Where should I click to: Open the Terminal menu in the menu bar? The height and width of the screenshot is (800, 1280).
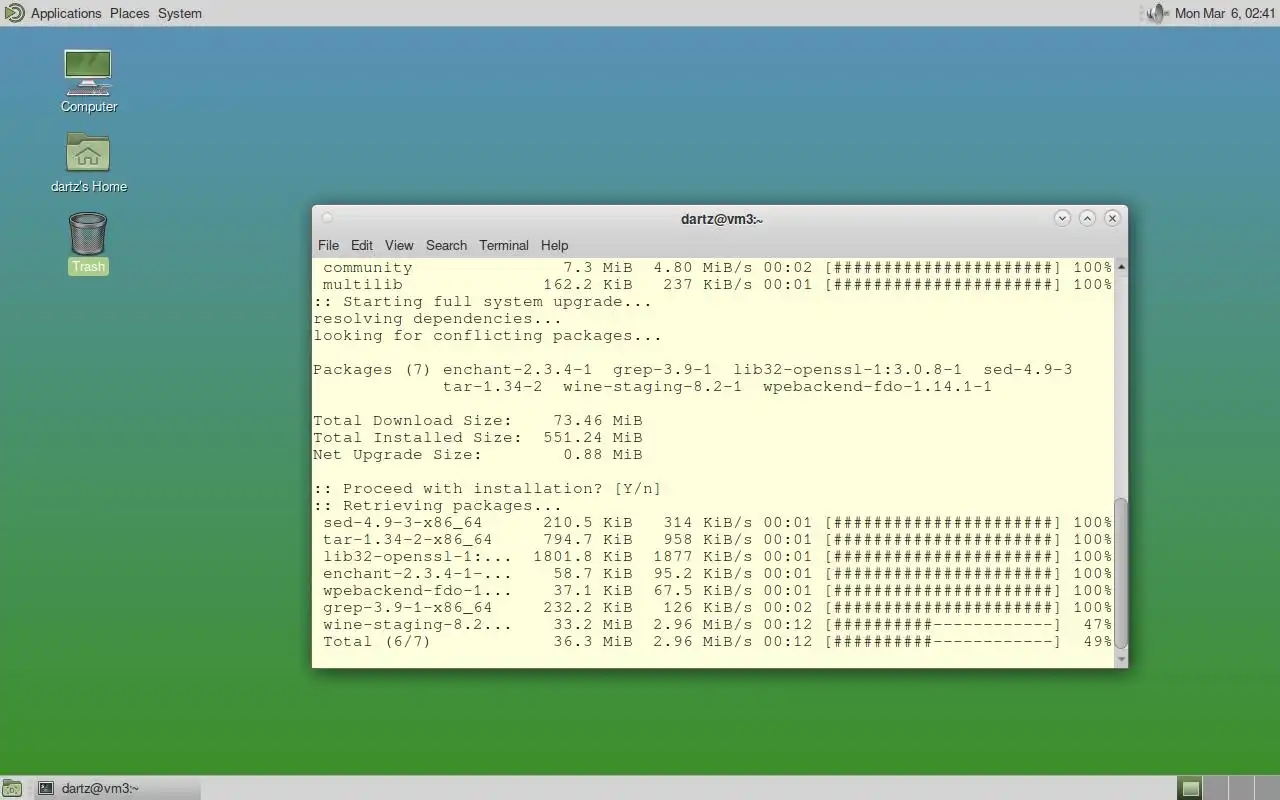coord(504,245)
